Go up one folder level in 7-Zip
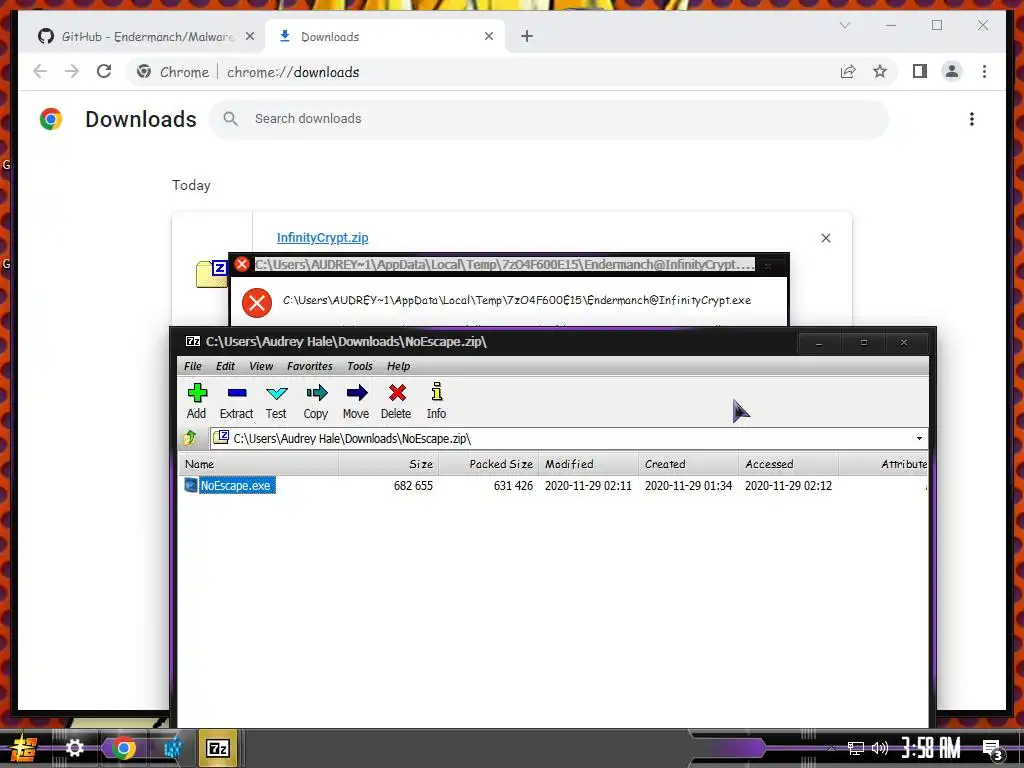 [x=191, y=438]
